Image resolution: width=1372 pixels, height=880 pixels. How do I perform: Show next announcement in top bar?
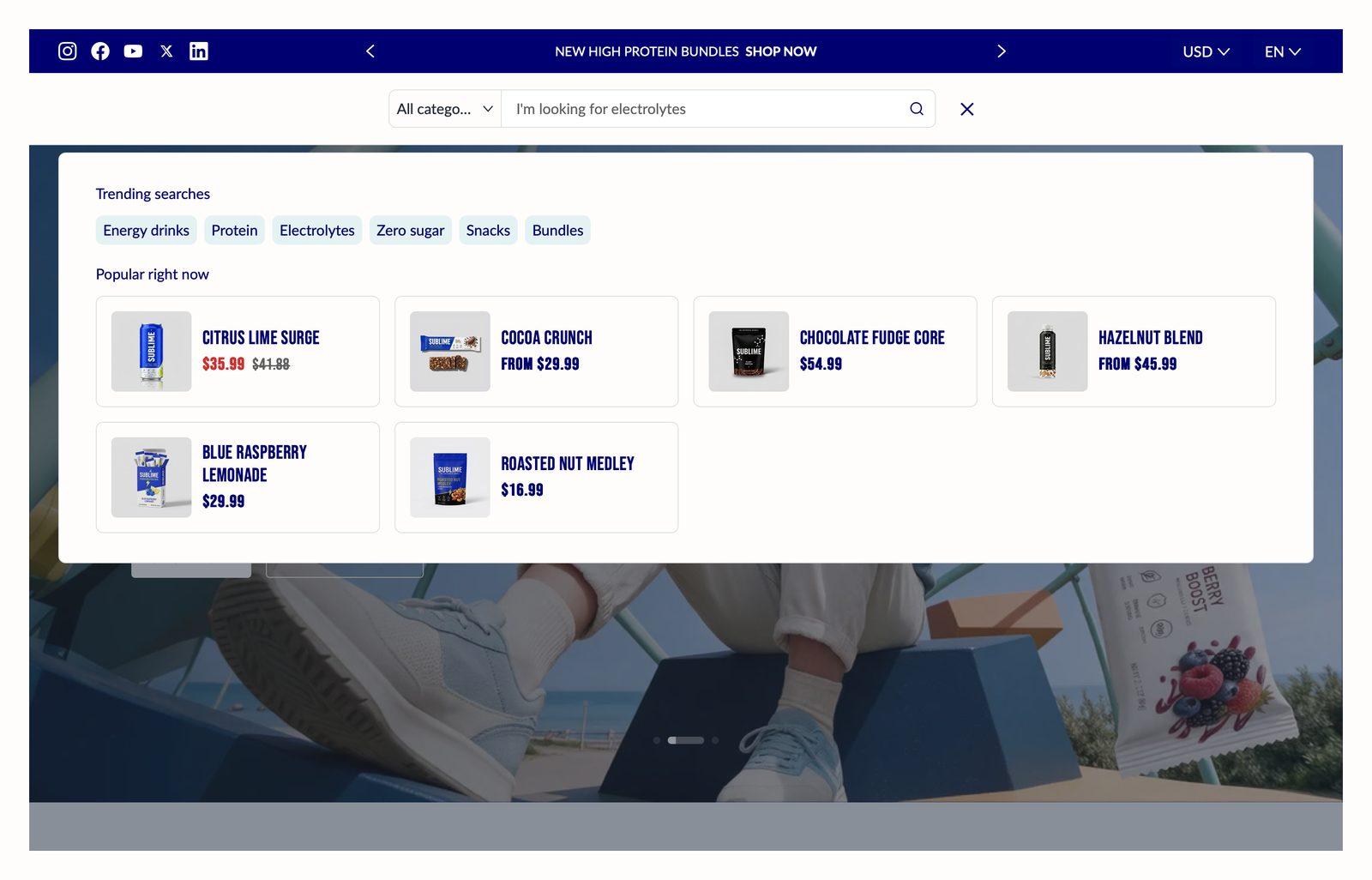[1002, 51]
